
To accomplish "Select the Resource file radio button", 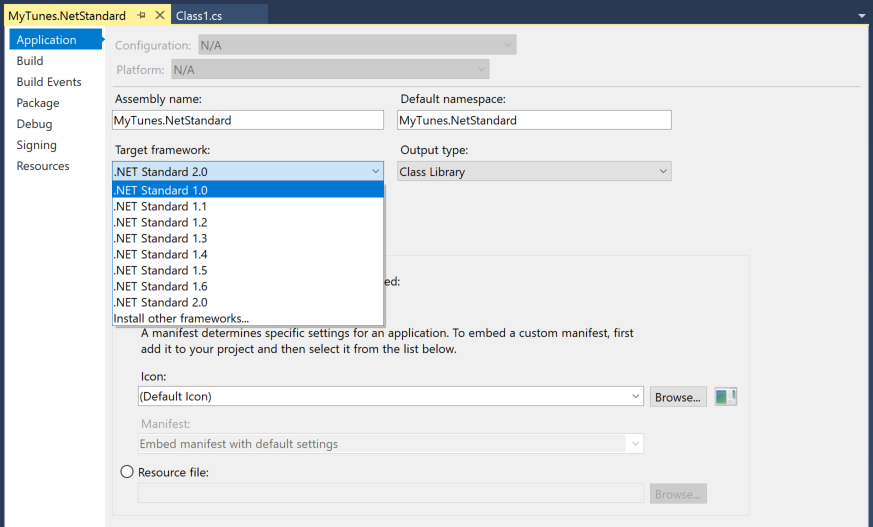I will click(x=127, y=472).
